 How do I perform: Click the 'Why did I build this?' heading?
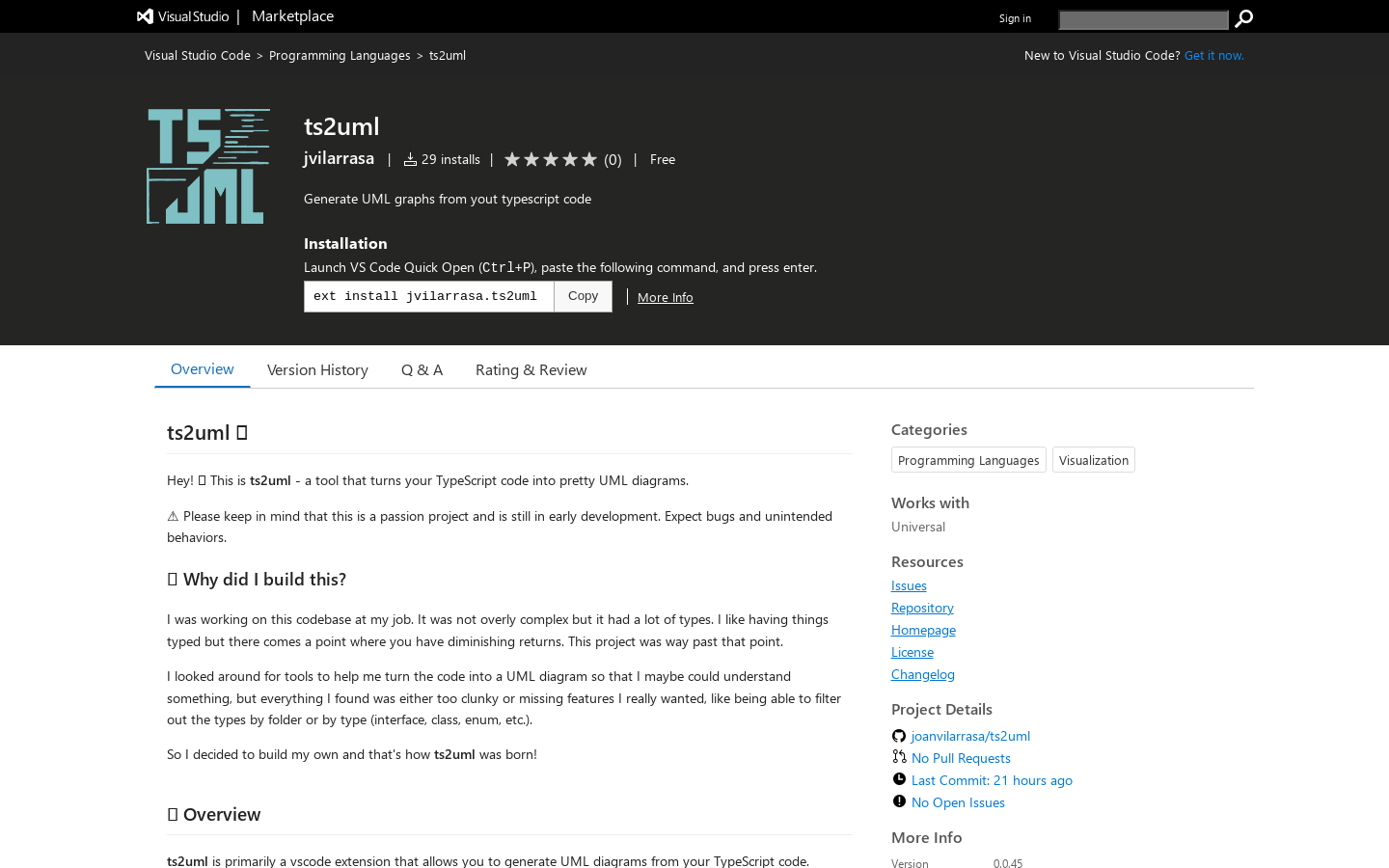257,580
